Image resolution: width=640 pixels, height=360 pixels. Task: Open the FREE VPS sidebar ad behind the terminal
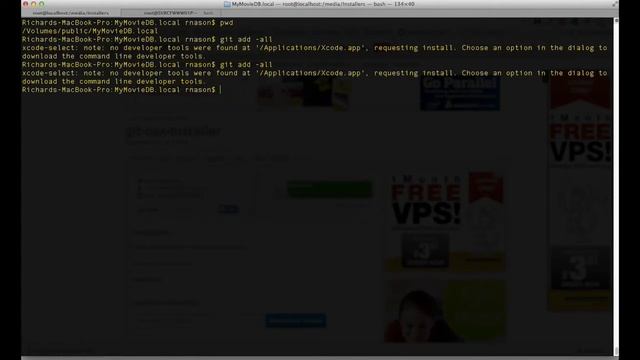tap(580, 194)
